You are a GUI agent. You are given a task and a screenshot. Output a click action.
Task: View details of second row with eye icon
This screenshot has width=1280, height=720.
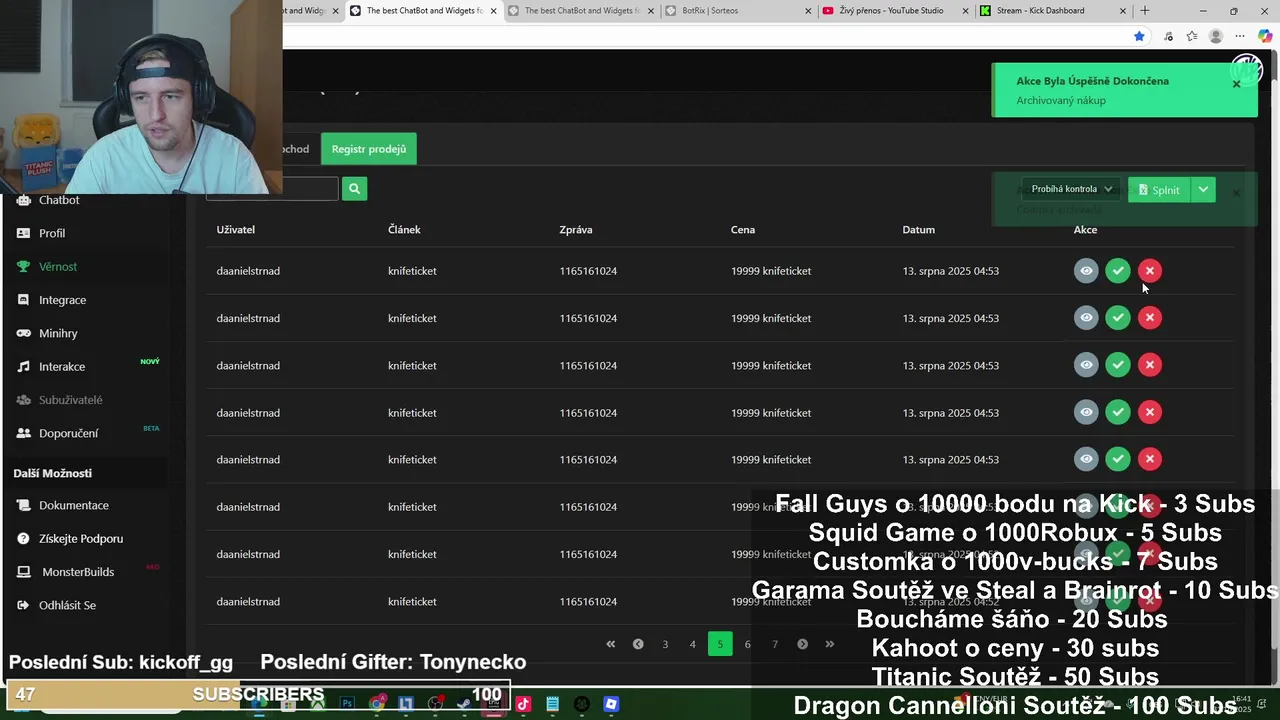click(1086, 318)
